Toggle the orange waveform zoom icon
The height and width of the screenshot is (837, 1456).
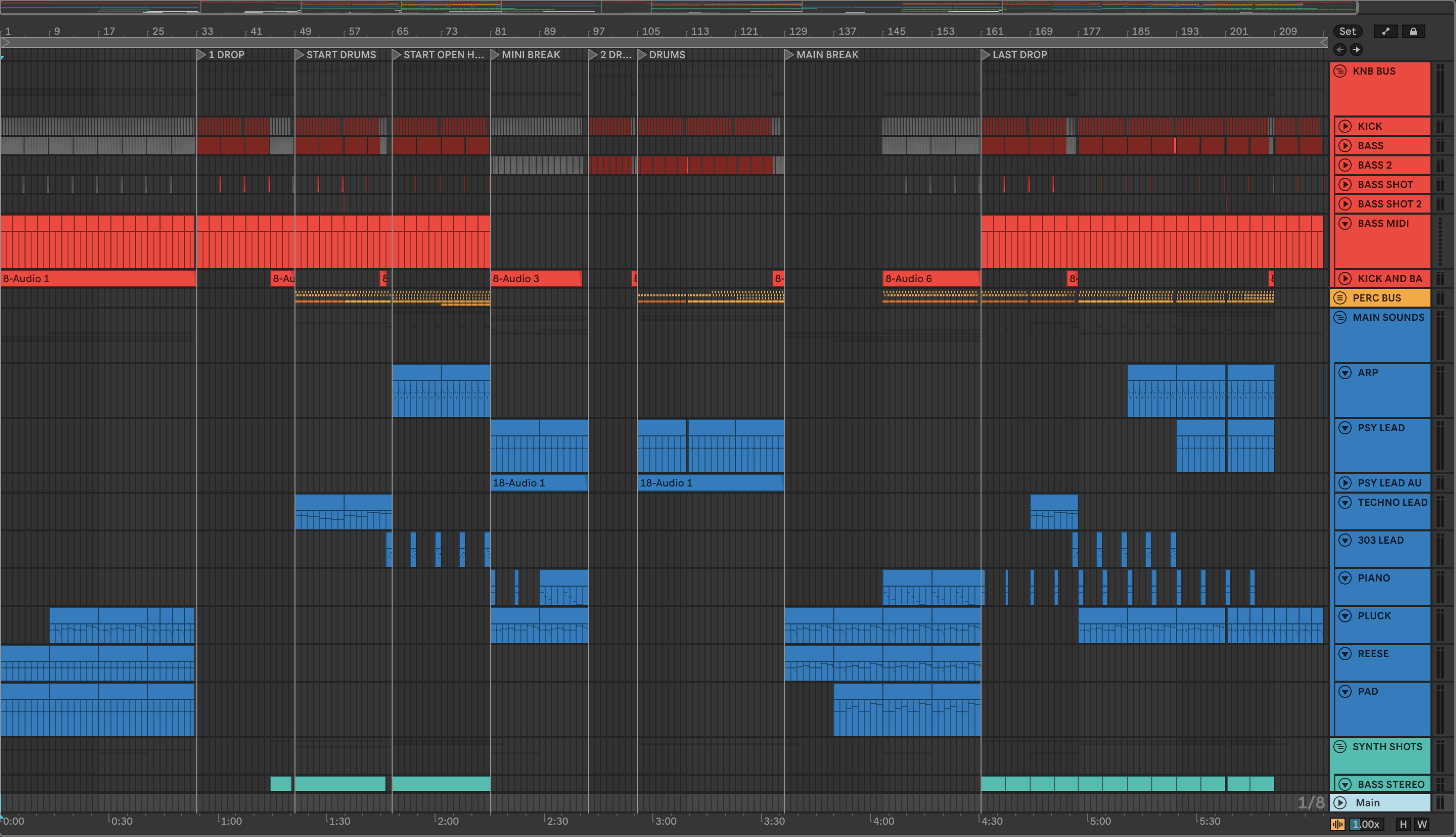[x=1337, y=824]
